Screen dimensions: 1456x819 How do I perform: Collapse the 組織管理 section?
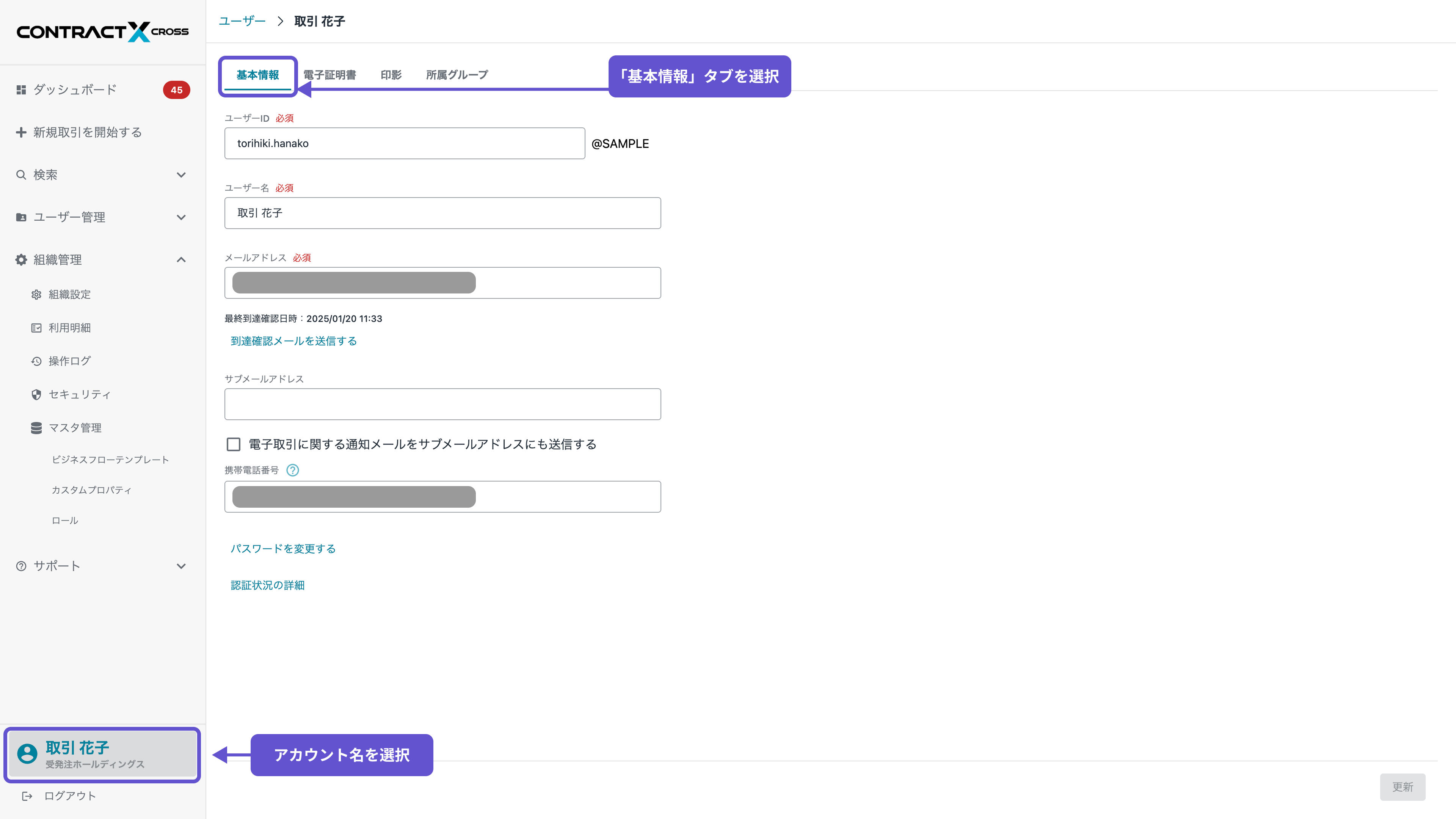pyautogui.click(x=181, y=259)
